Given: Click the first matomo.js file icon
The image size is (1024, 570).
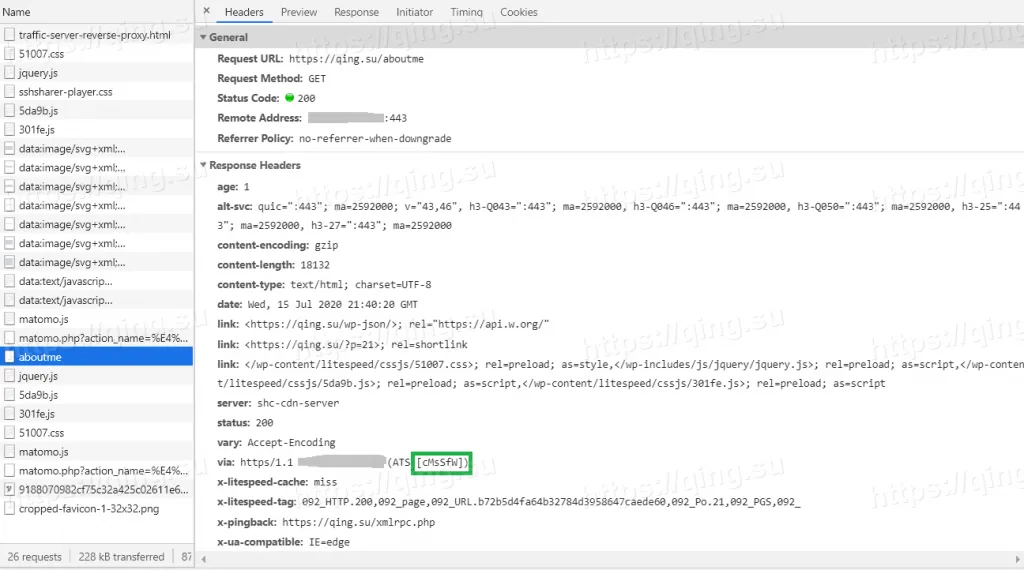Looking at the screenshot, I should (x=9, y=320).
